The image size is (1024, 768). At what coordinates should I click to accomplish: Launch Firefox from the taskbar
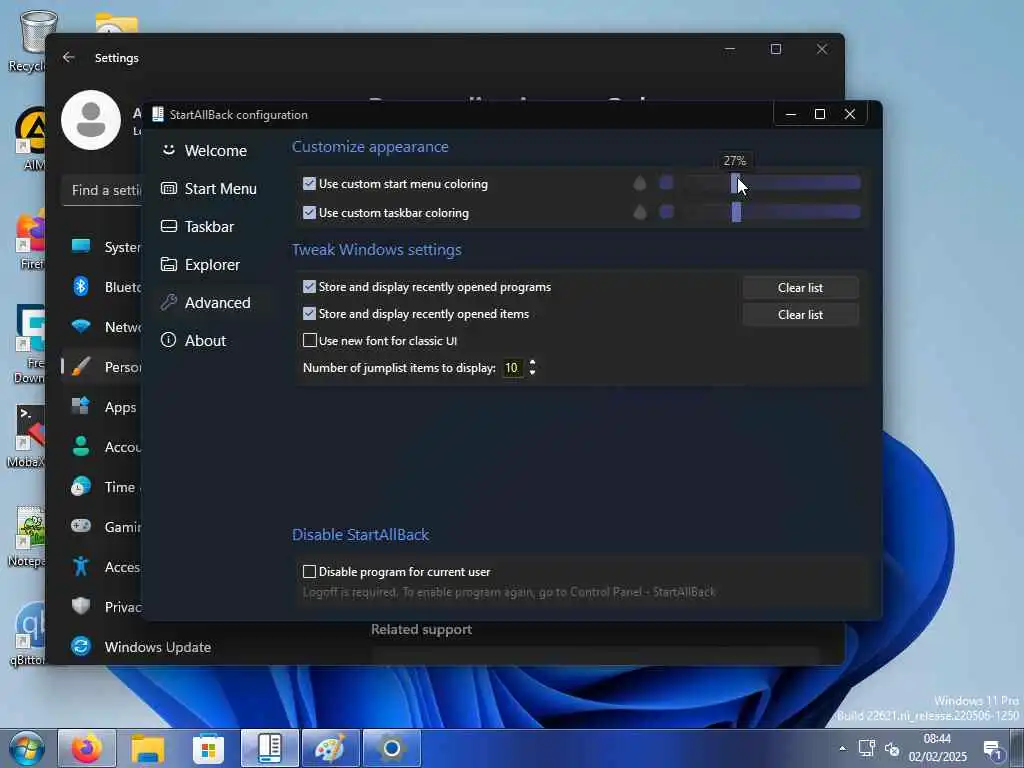[87, 748]
